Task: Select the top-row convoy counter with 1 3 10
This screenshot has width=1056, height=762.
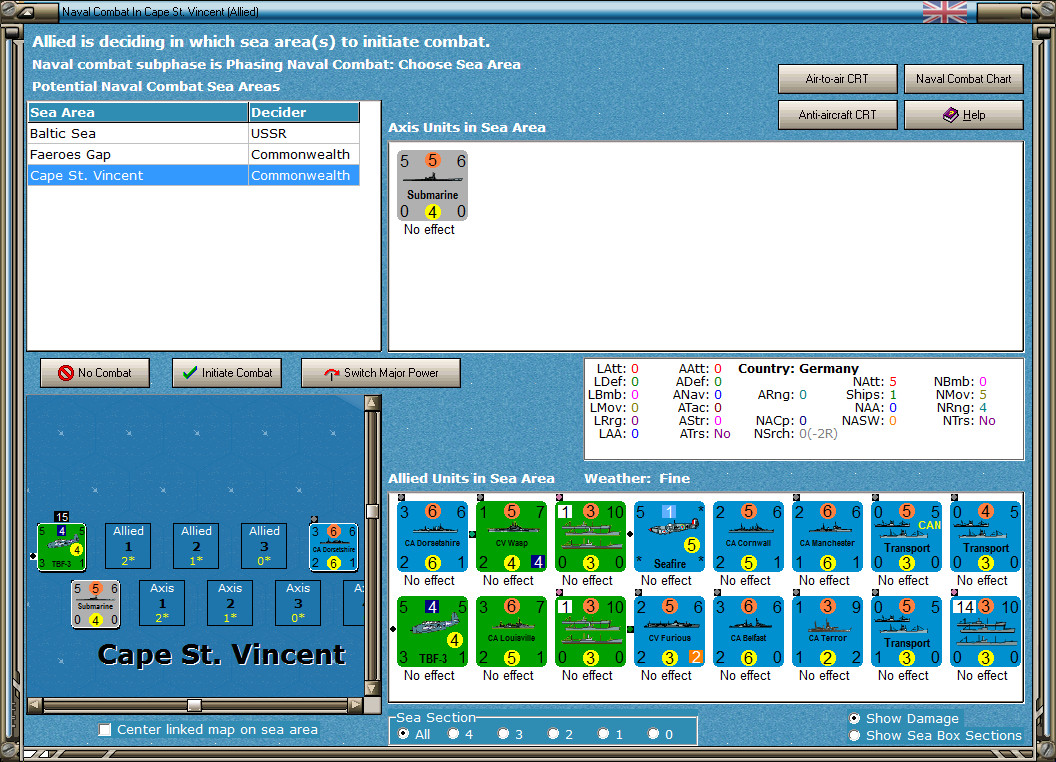Action: point(590,536)
